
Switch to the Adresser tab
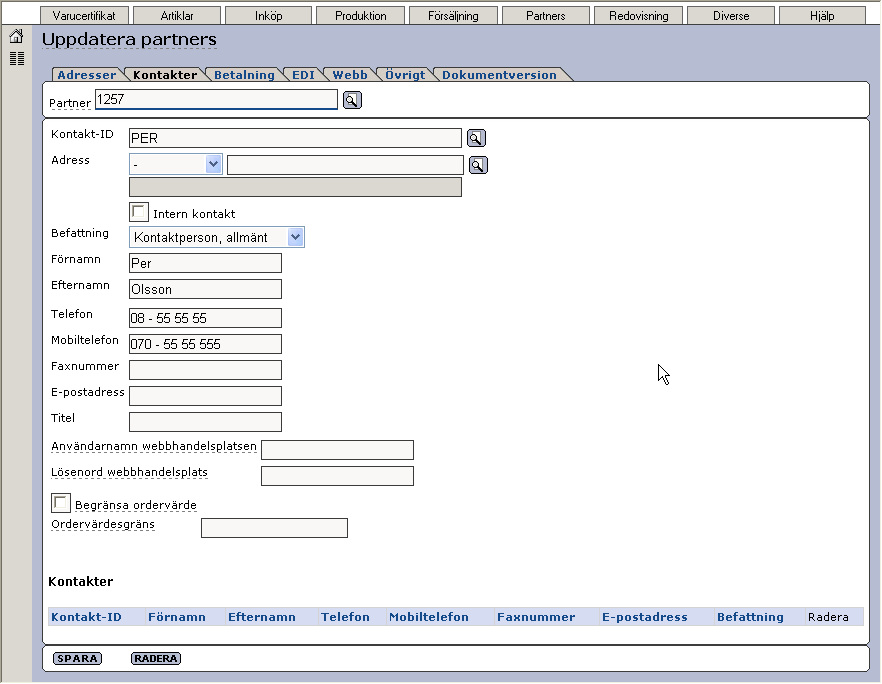point(87,75)
